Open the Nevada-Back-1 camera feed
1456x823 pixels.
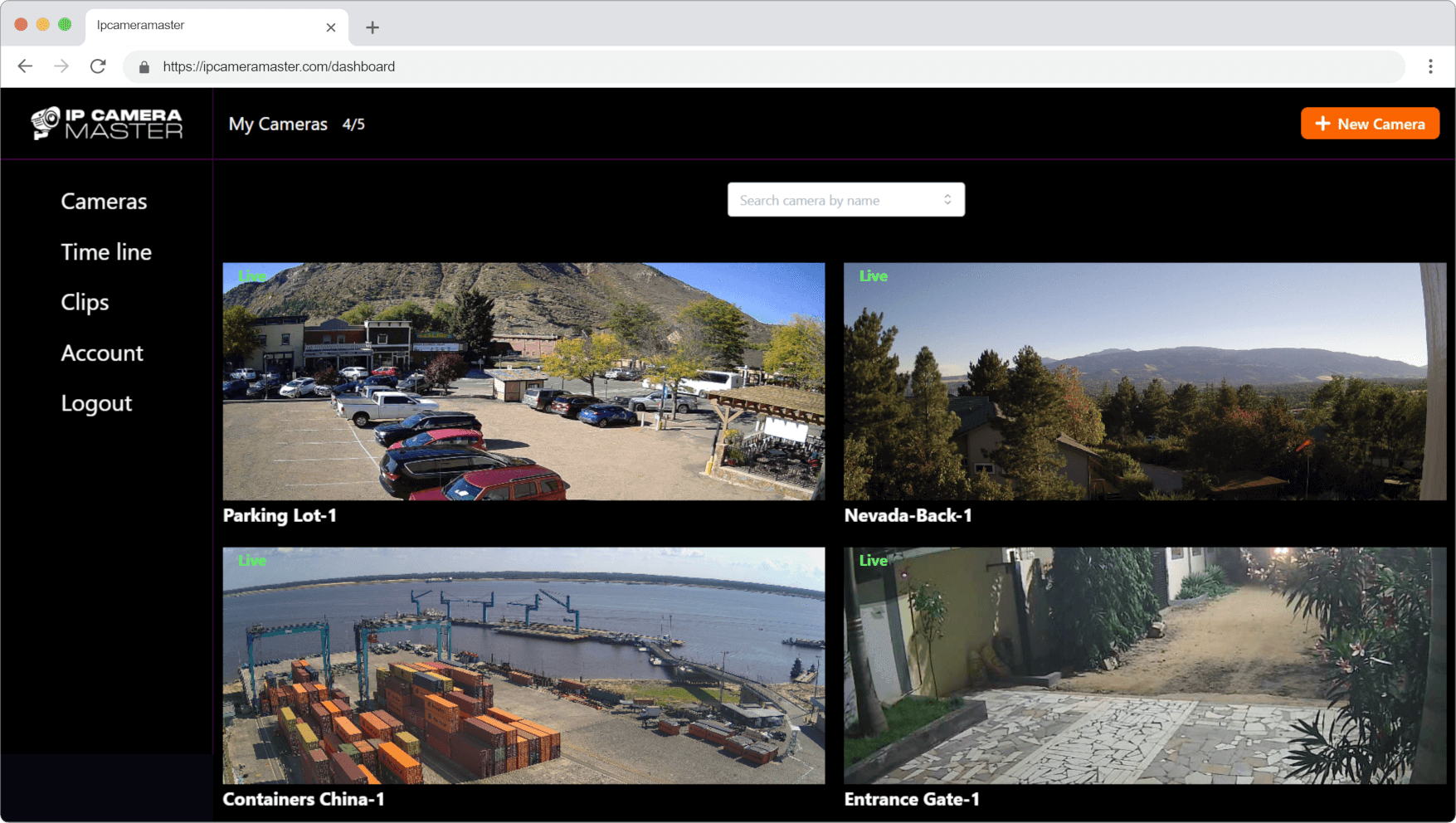[x=1145, y=382]
